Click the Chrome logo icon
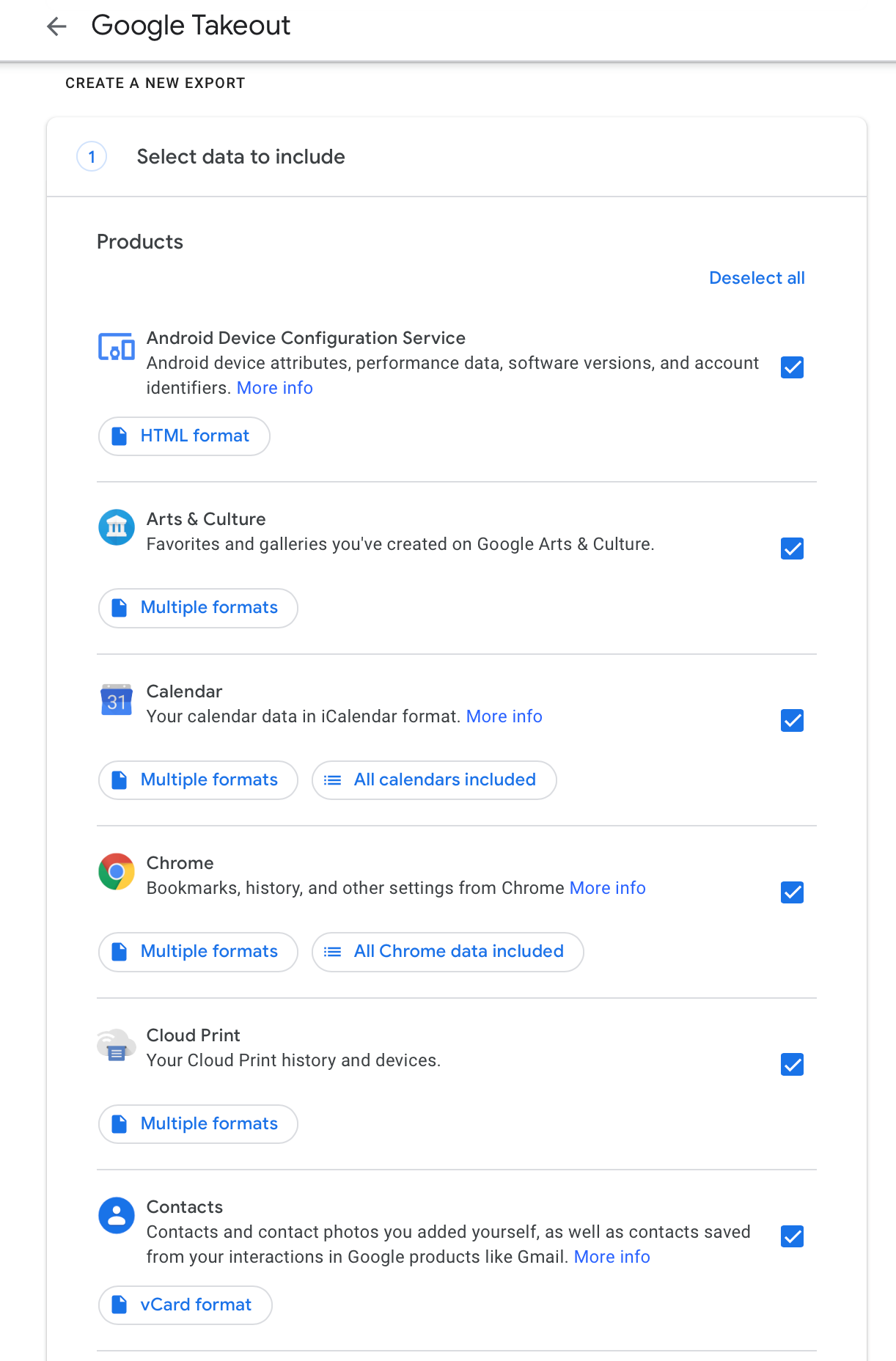 pos(117,872)
